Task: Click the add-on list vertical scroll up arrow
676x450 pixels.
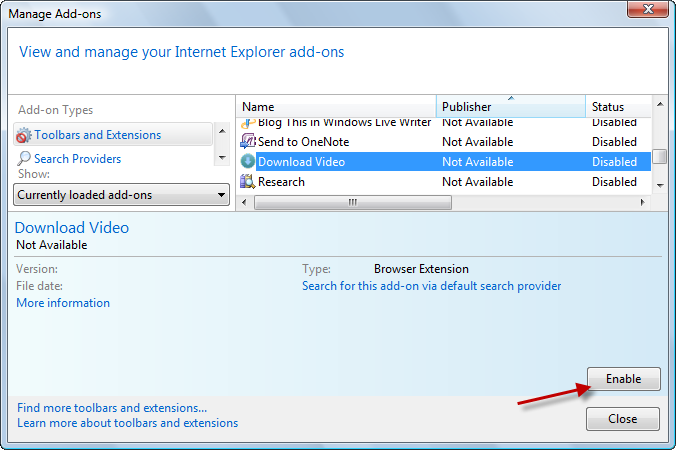Action: pyautogui.click(x=660, y=104)
